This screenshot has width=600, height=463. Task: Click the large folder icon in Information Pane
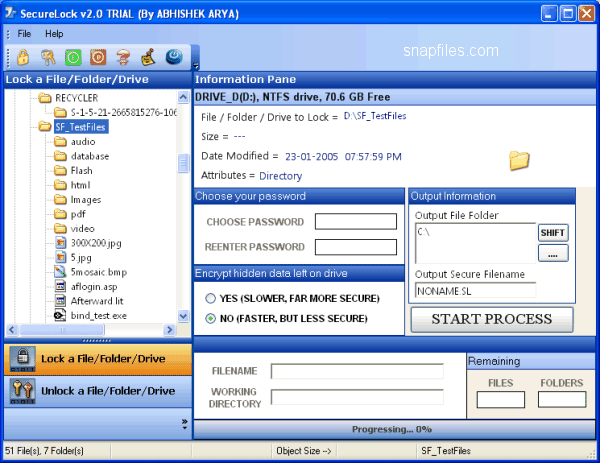pyautogui.click(x=519, y=160)
